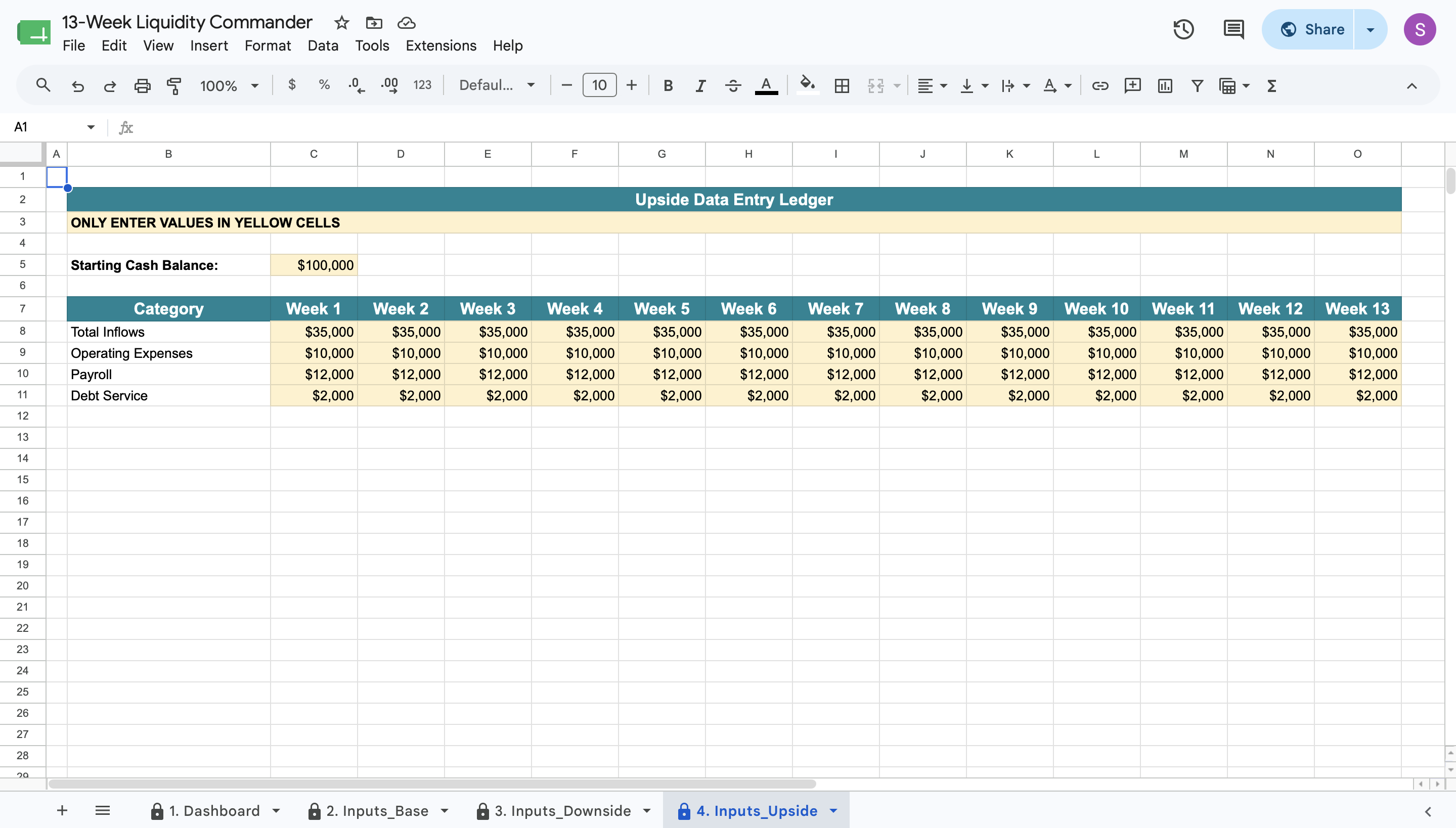Click the Insert comment icon
Viewport: 1456px width, 828px height.
tap(1132, 85)
